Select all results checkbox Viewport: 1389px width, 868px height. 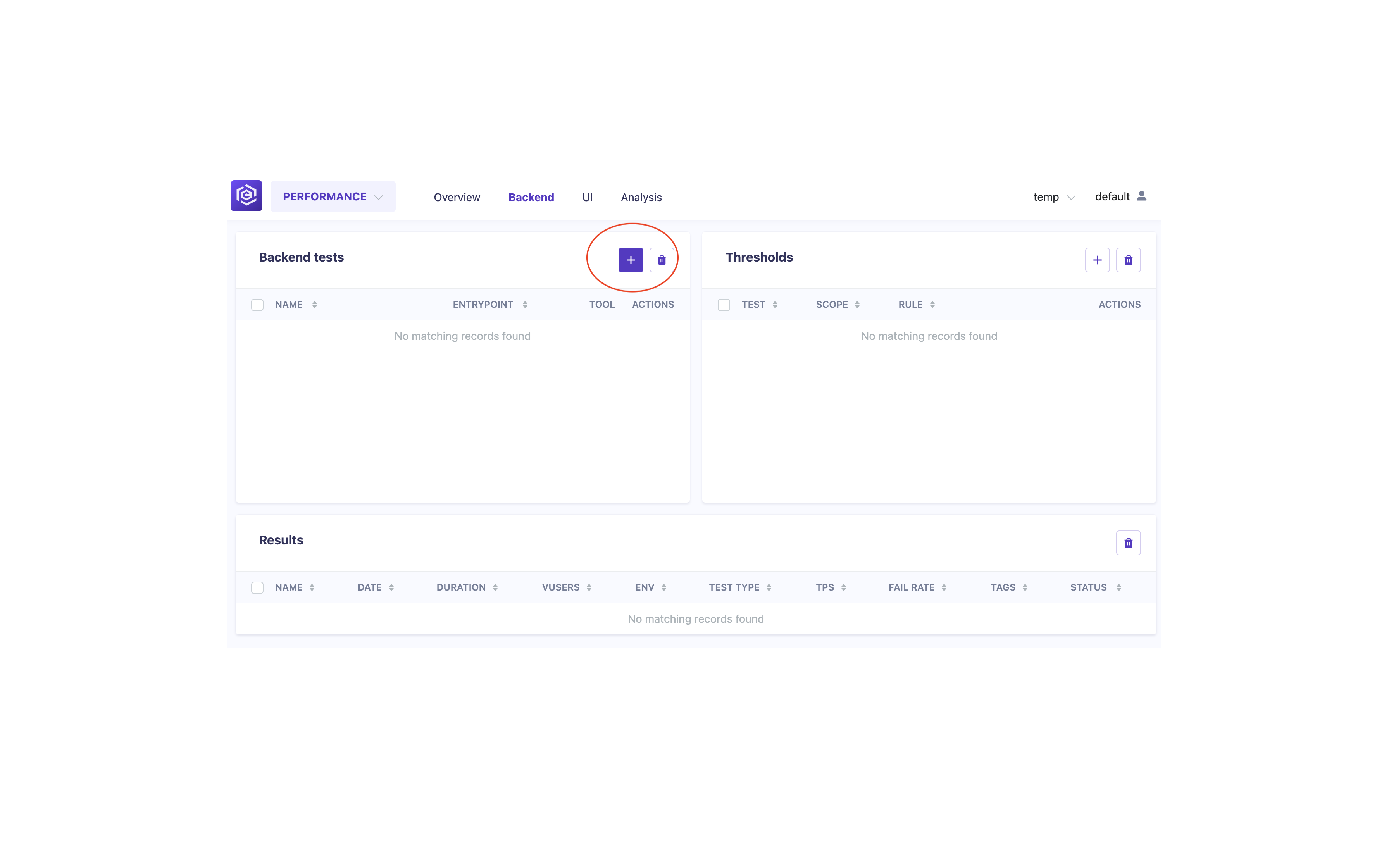pos(257,588)
